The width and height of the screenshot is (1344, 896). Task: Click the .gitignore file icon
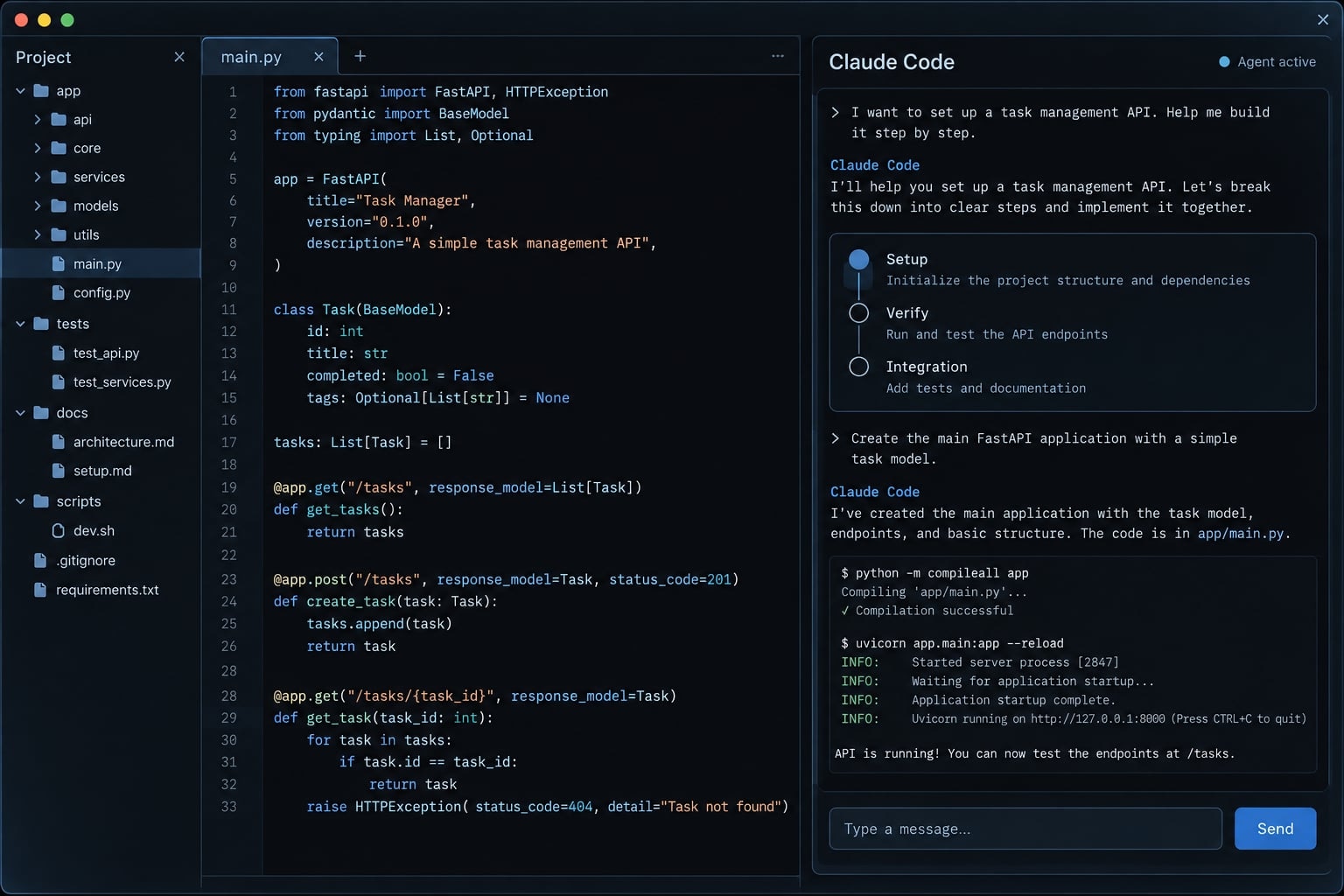(40, 560)
